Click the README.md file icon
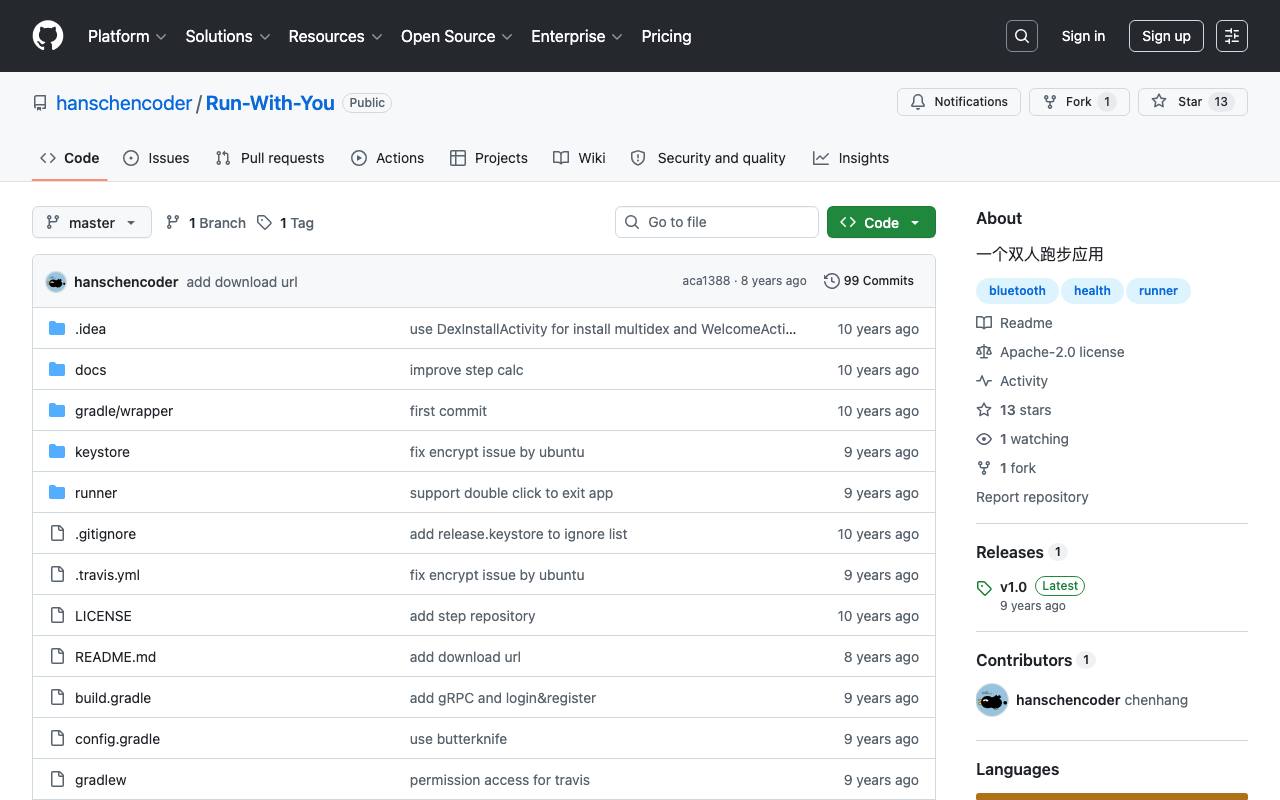 (57, 657)
